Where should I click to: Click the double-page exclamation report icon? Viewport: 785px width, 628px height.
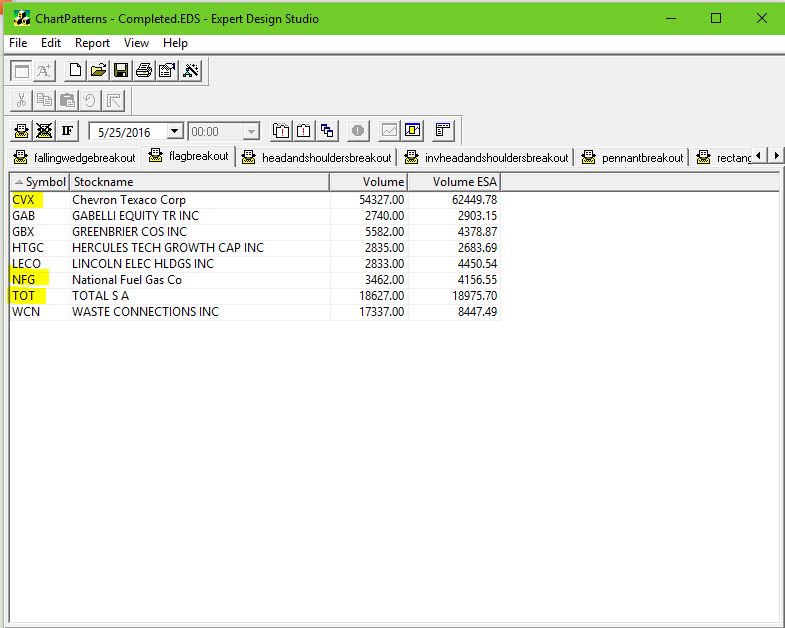281,131
